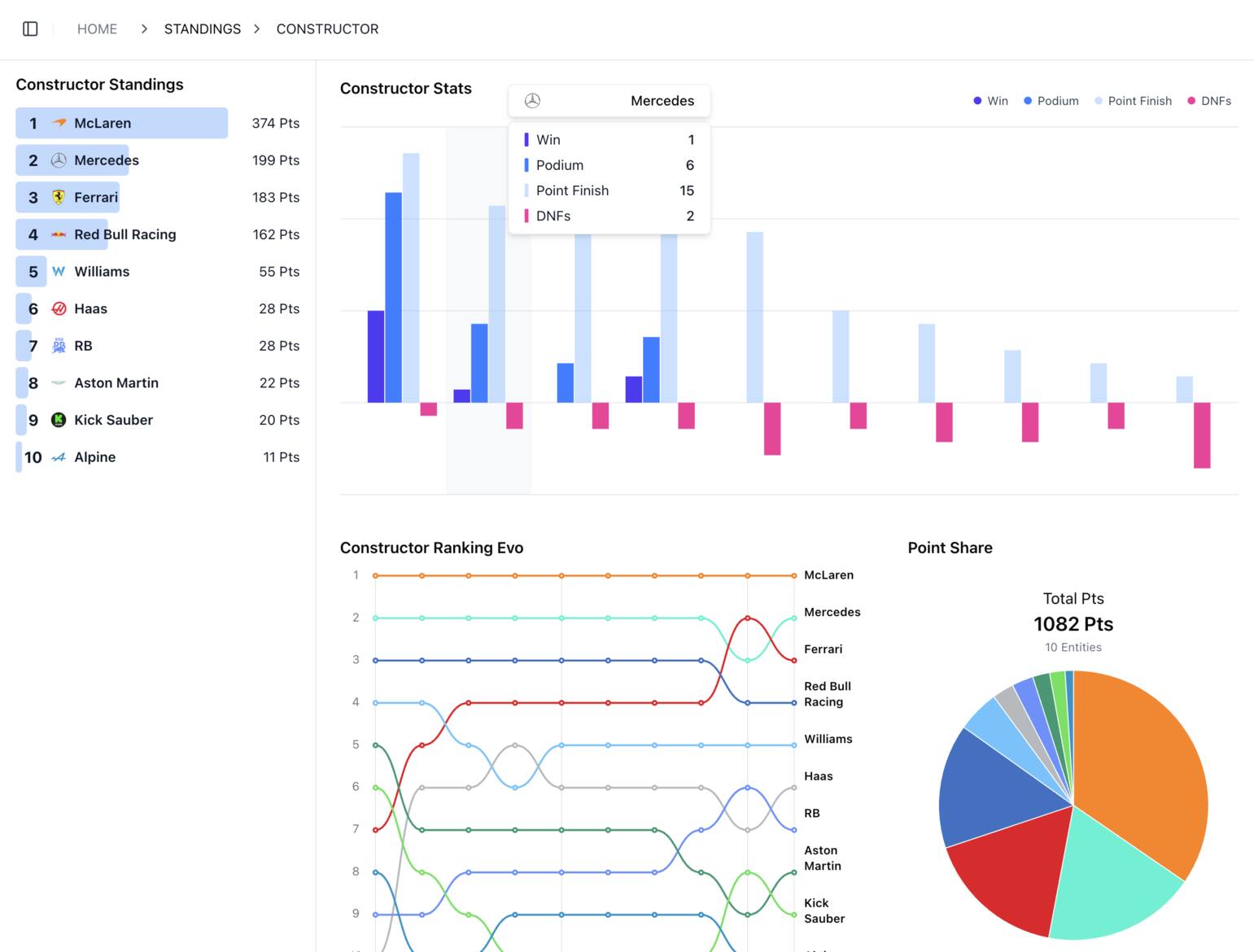Click the Mercedes logo in standings
This screenshot has height=952, width=1254.
[59, 160]
